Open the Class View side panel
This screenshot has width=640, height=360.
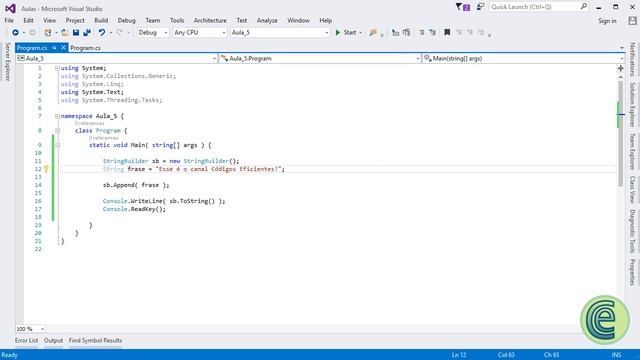[x=632, y=189]
